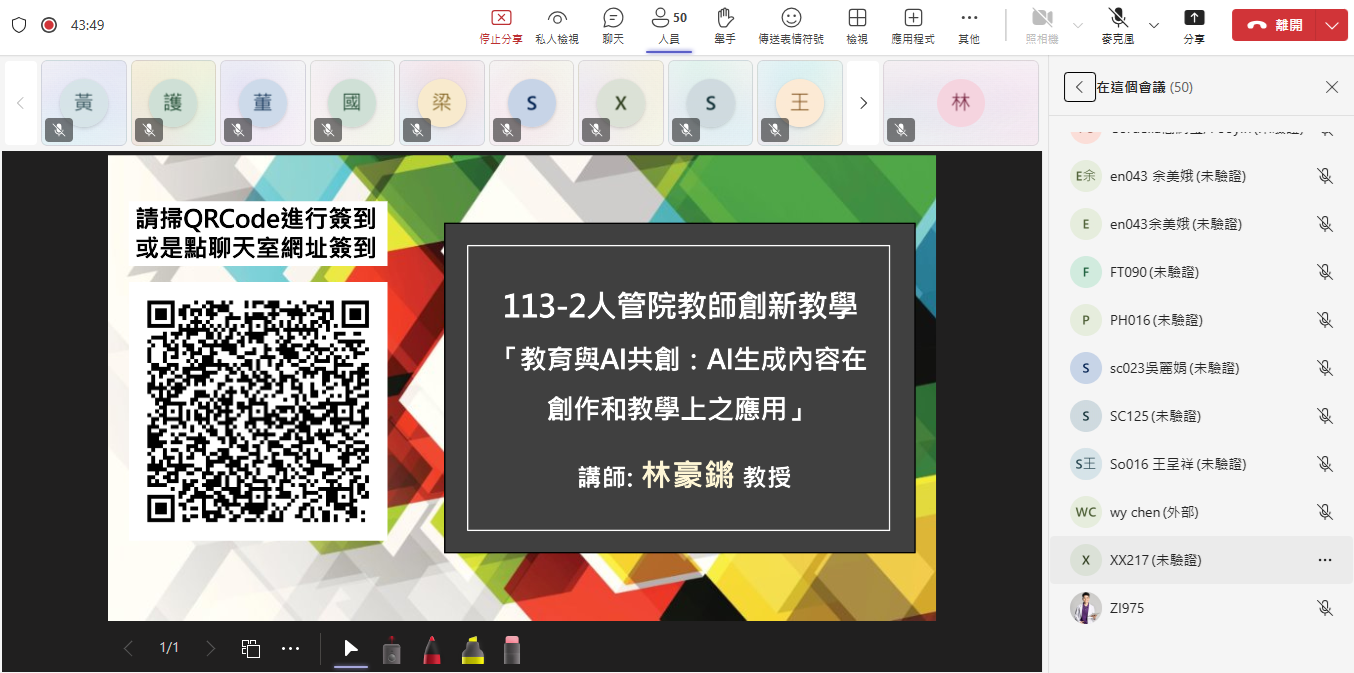Click slide counter 1/1
The width and height of the screenshot is (1354, 673).
(169, 648)
